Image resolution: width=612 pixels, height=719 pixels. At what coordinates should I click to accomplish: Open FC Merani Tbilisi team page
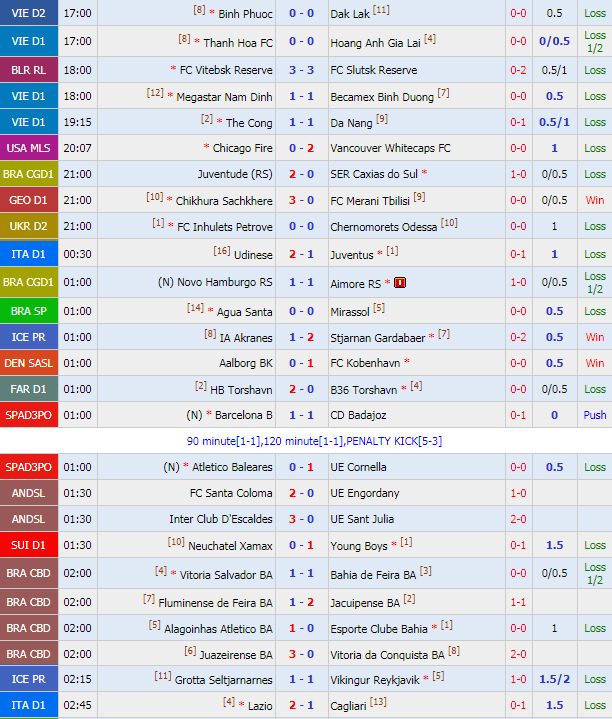point(369,201)
